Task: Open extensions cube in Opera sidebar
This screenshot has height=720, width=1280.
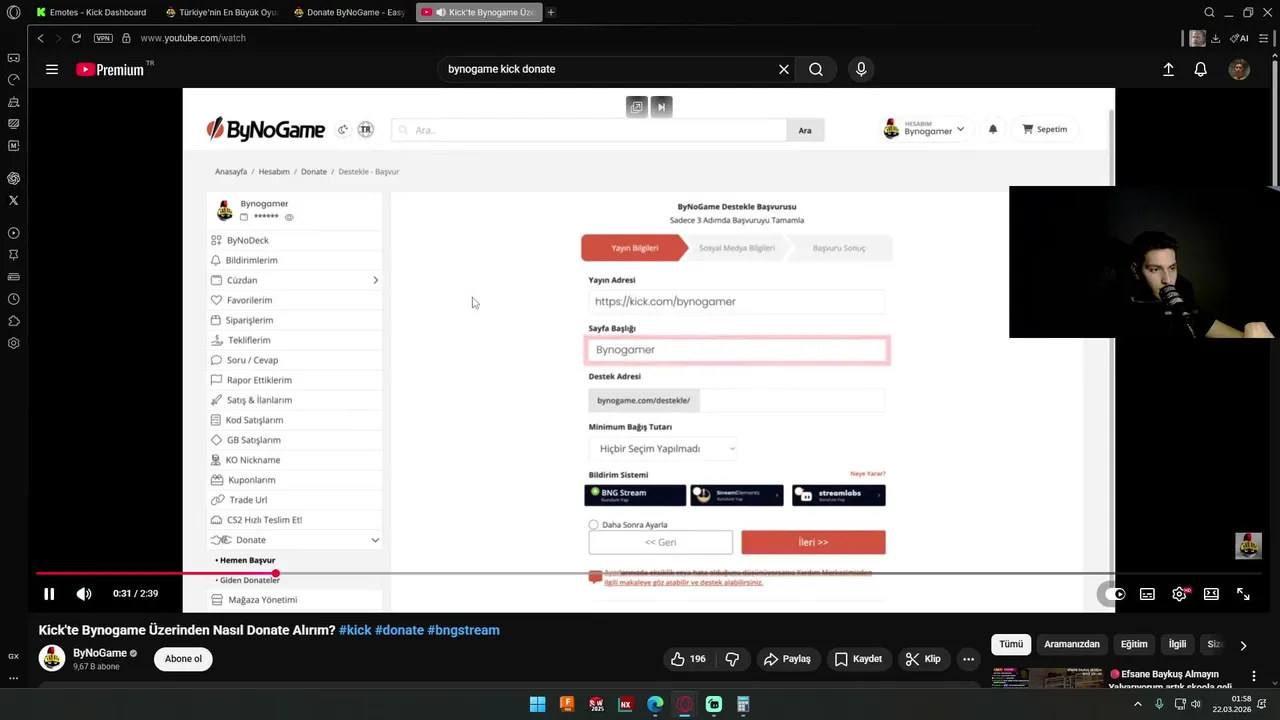Action: (x=13, y=321)
